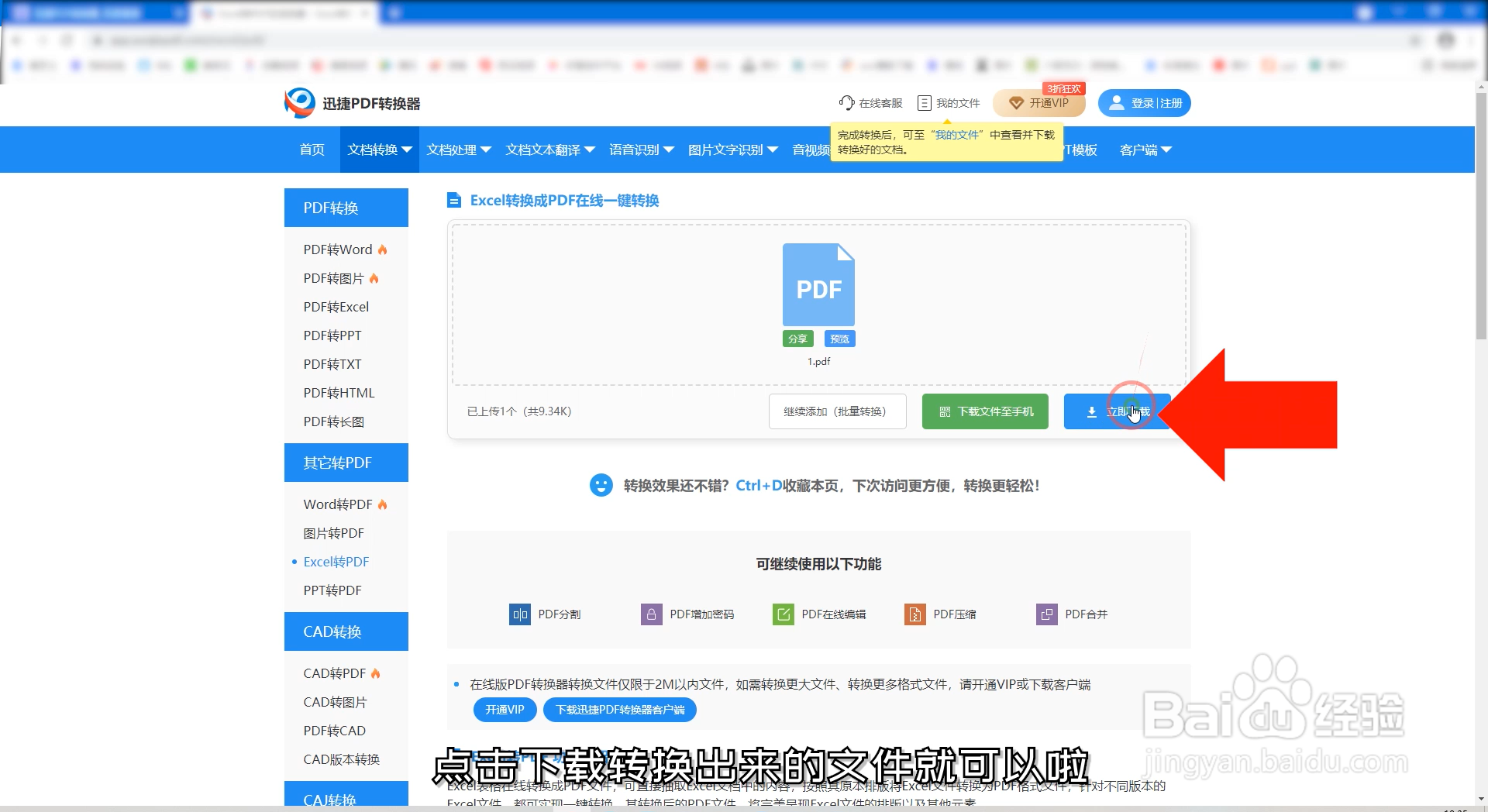Switch to the leftmost browser tab

click(x=93, y=12)
